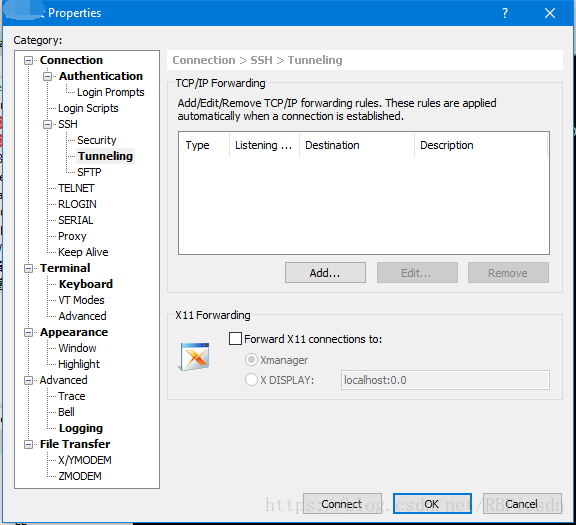Select VT Modes under Terminal

(81, 300)
